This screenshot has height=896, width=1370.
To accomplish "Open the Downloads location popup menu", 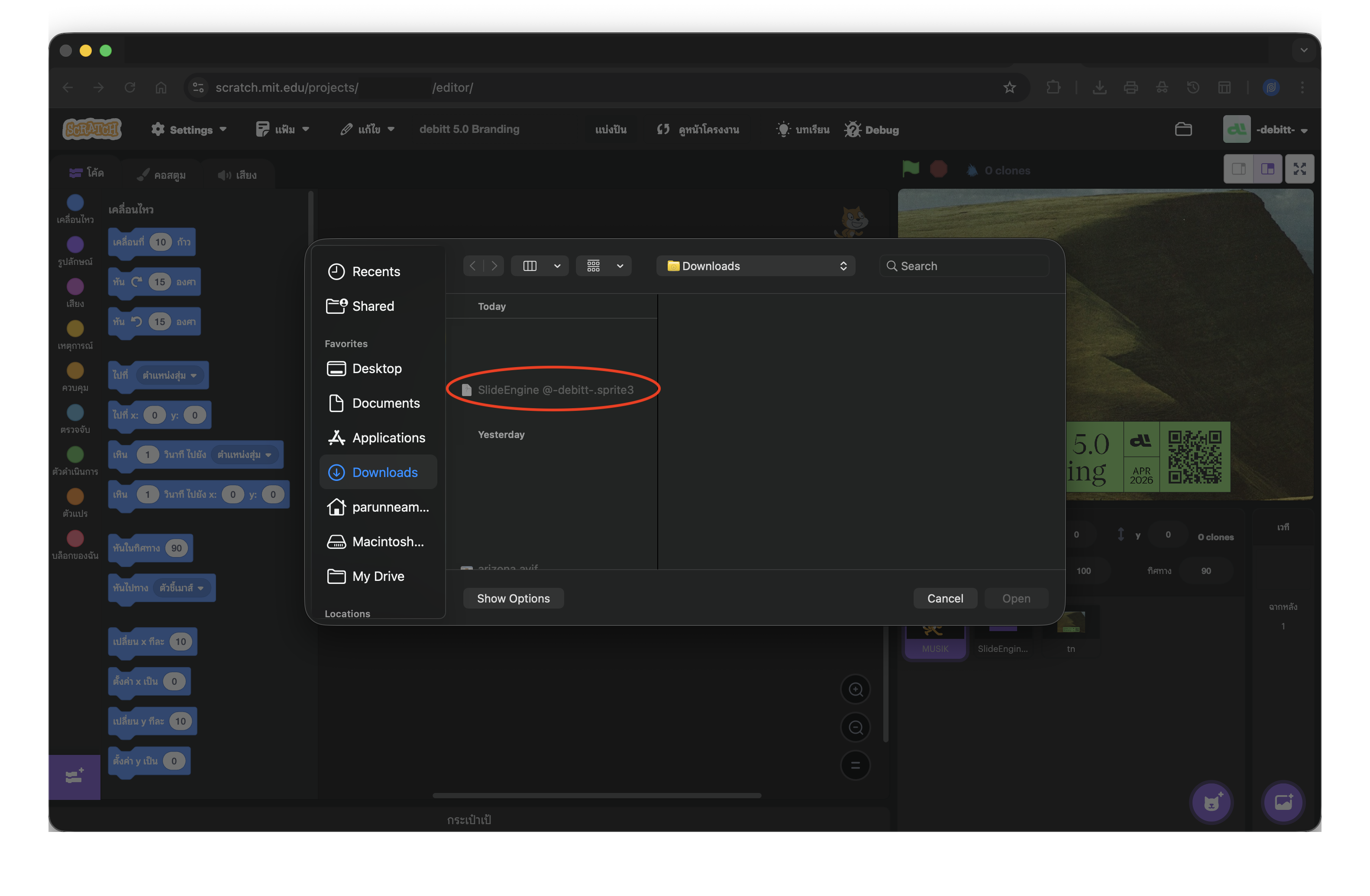I will 755,266.
